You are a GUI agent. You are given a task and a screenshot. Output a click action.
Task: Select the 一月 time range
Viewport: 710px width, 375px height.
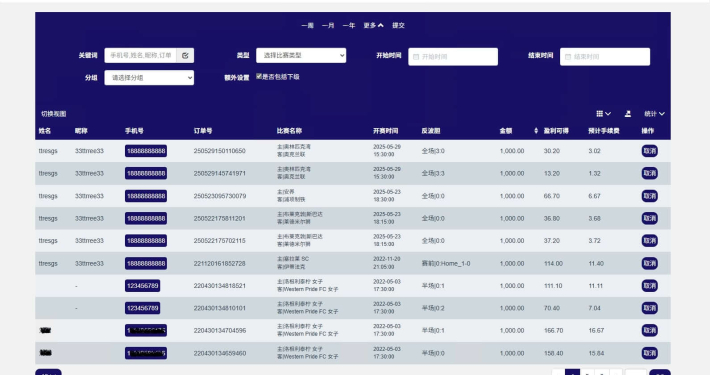(x=328, y=25)
